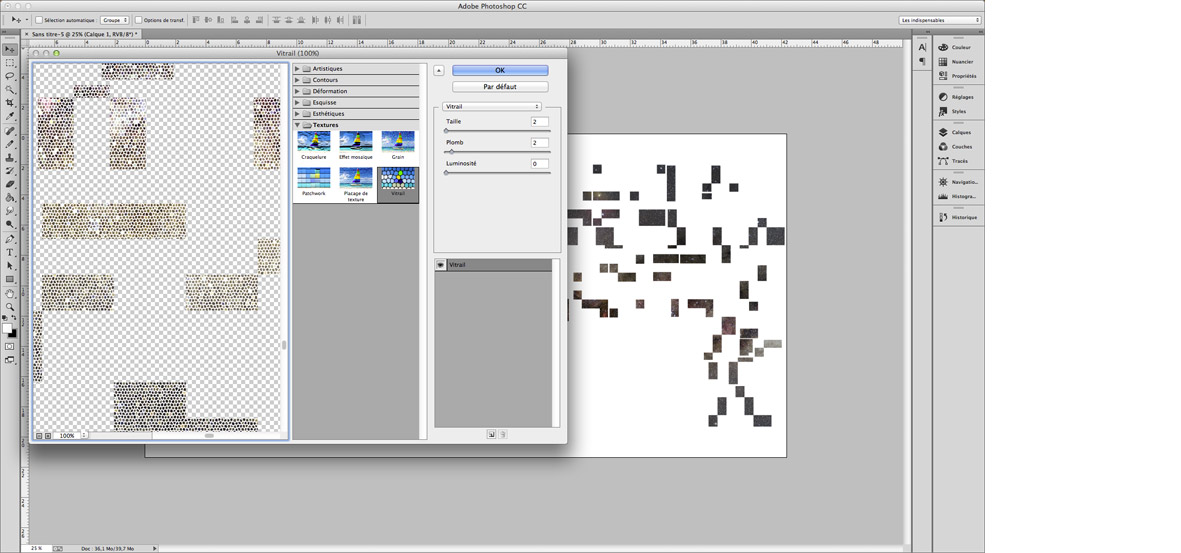1181x553 pixels.
Task: Collapse the Textures filter folder
Action: [297, 125]
